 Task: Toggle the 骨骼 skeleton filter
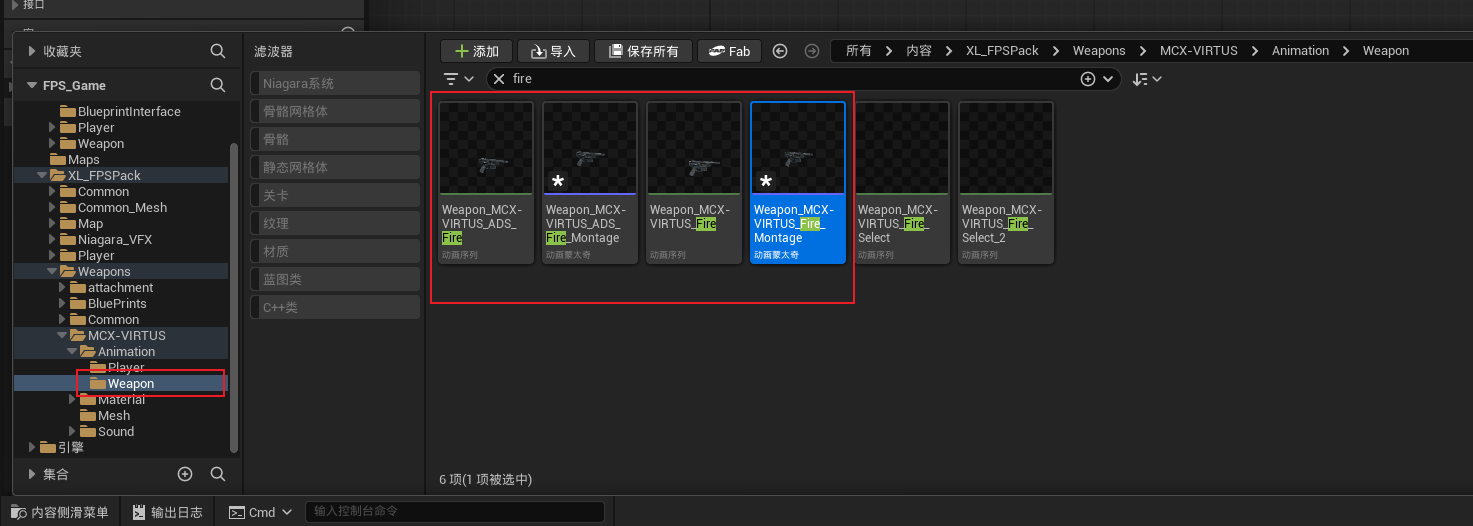[335, 139]
